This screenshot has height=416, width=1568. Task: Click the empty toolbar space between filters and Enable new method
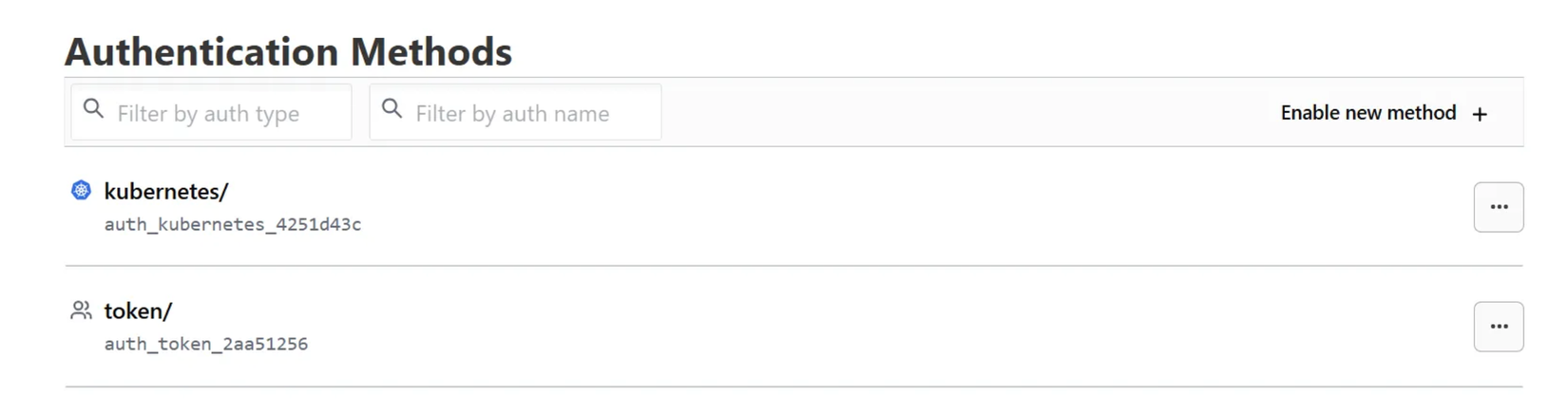click(x=950, y=113)
